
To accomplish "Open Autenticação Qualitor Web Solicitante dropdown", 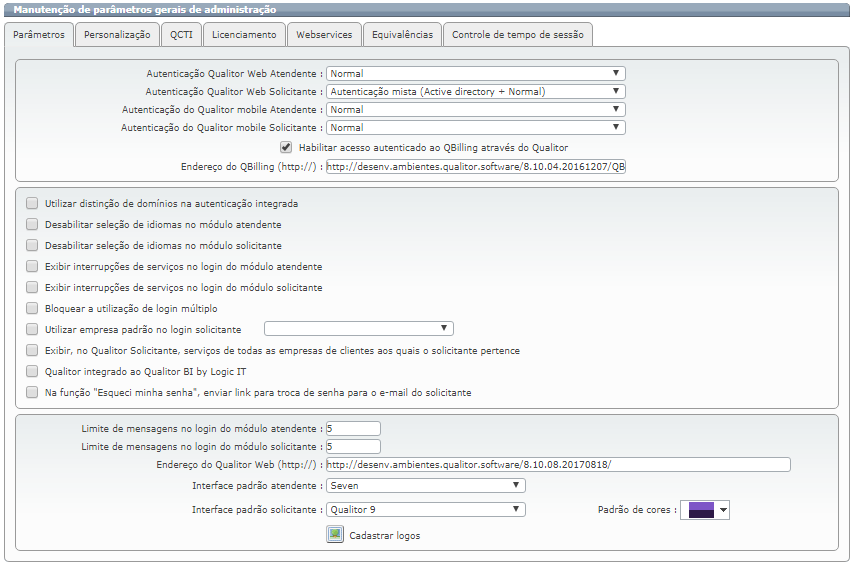I will [x=475, y=91].
